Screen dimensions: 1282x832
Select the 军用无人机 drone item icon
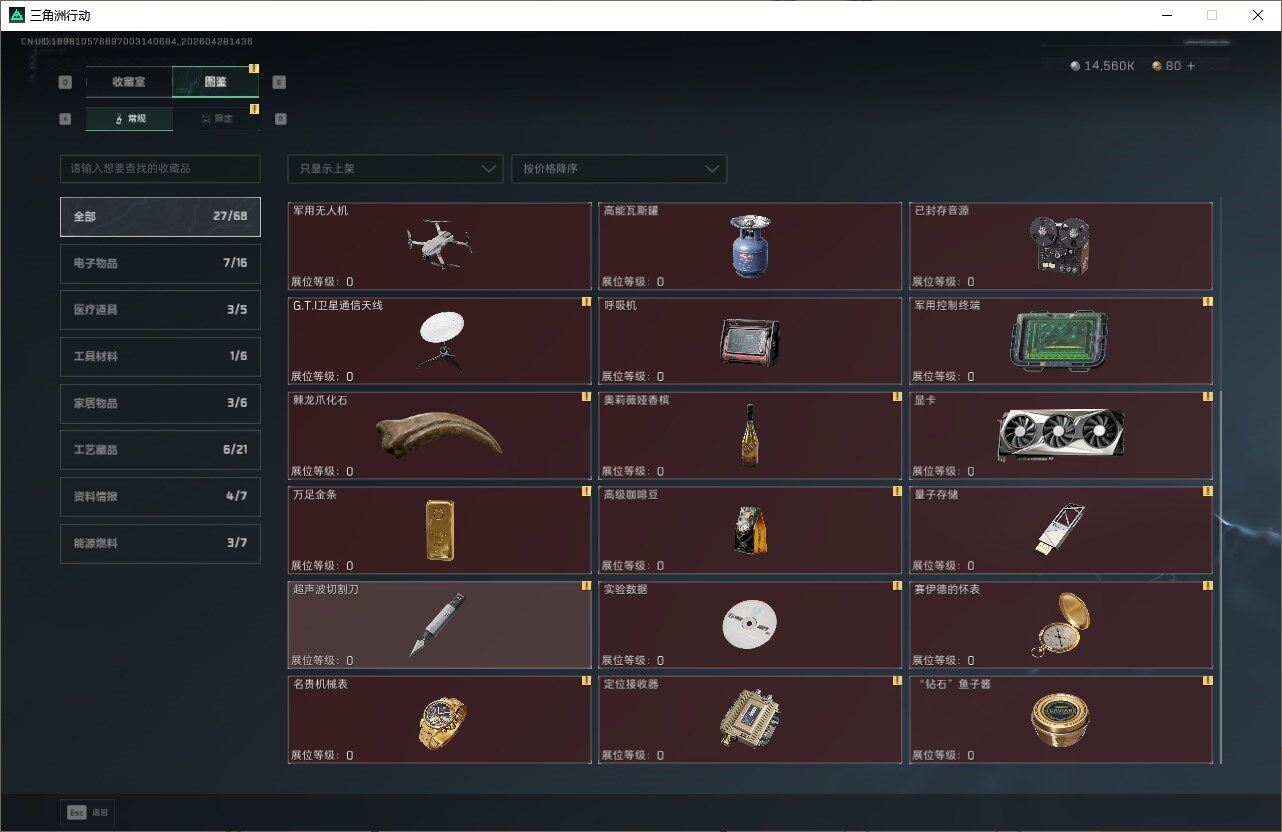(439, 244)
